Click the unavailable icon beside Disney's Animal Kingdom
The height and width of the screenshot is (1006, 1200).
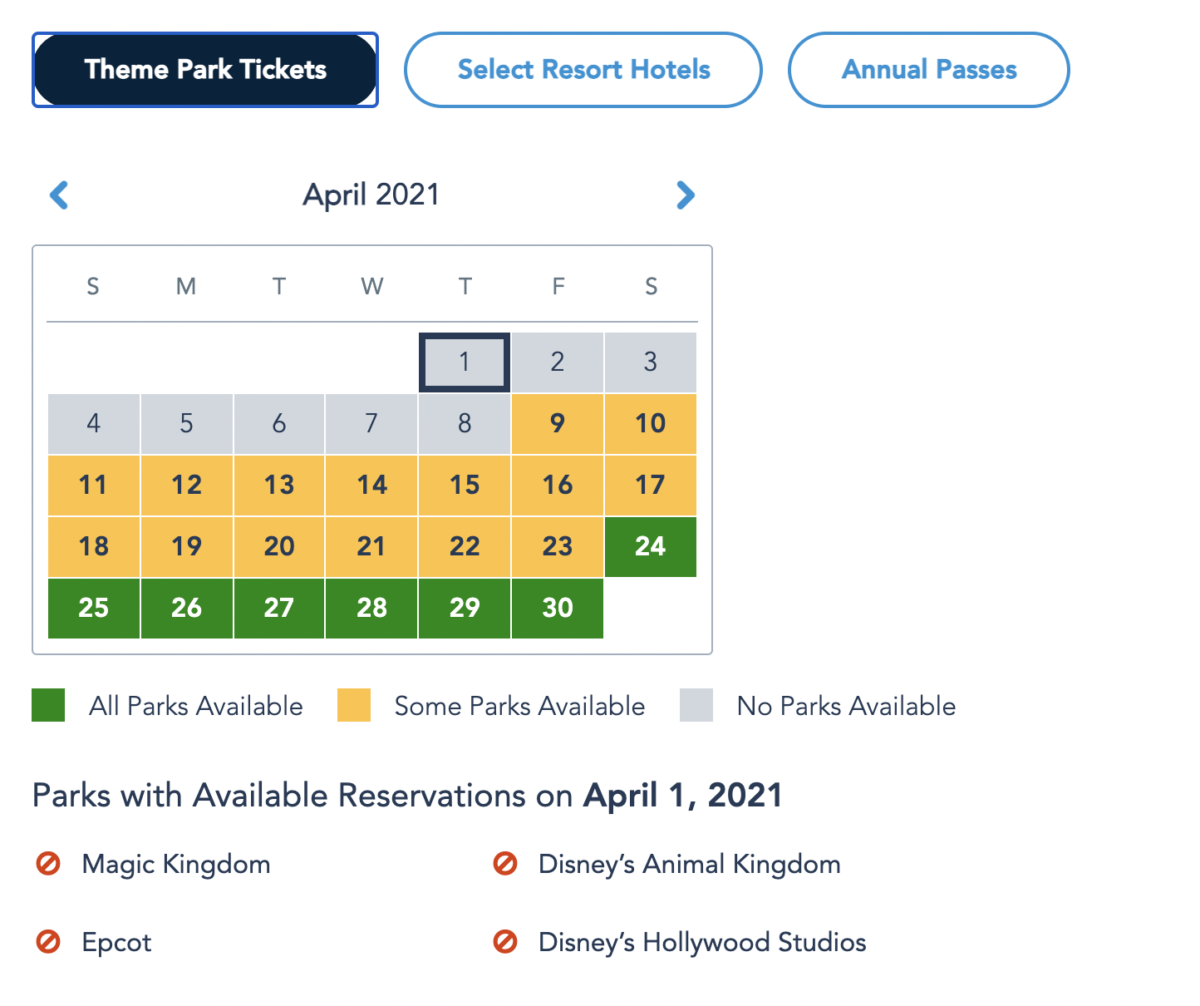pyautogui.click(x=505, y=864)
